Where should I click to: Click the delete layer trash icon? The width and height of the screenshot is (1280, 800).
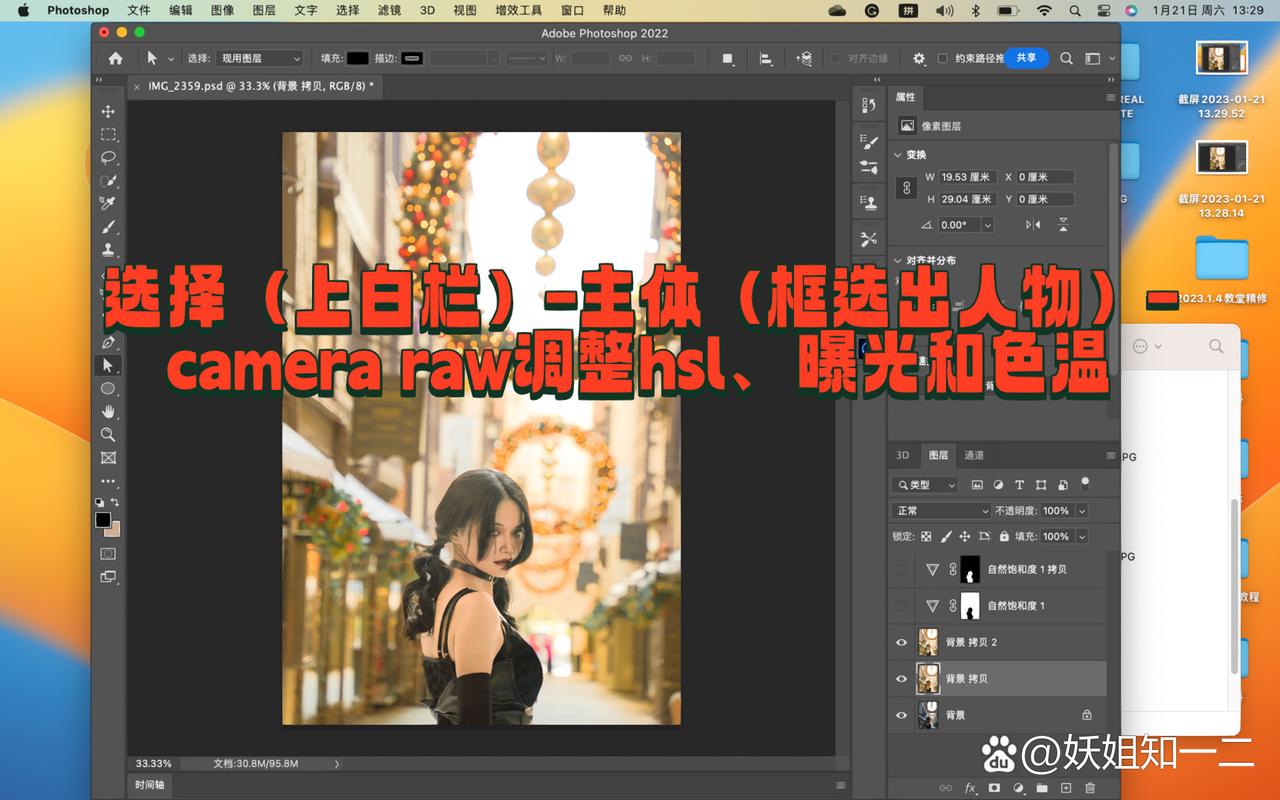(x=1090, y=787)
